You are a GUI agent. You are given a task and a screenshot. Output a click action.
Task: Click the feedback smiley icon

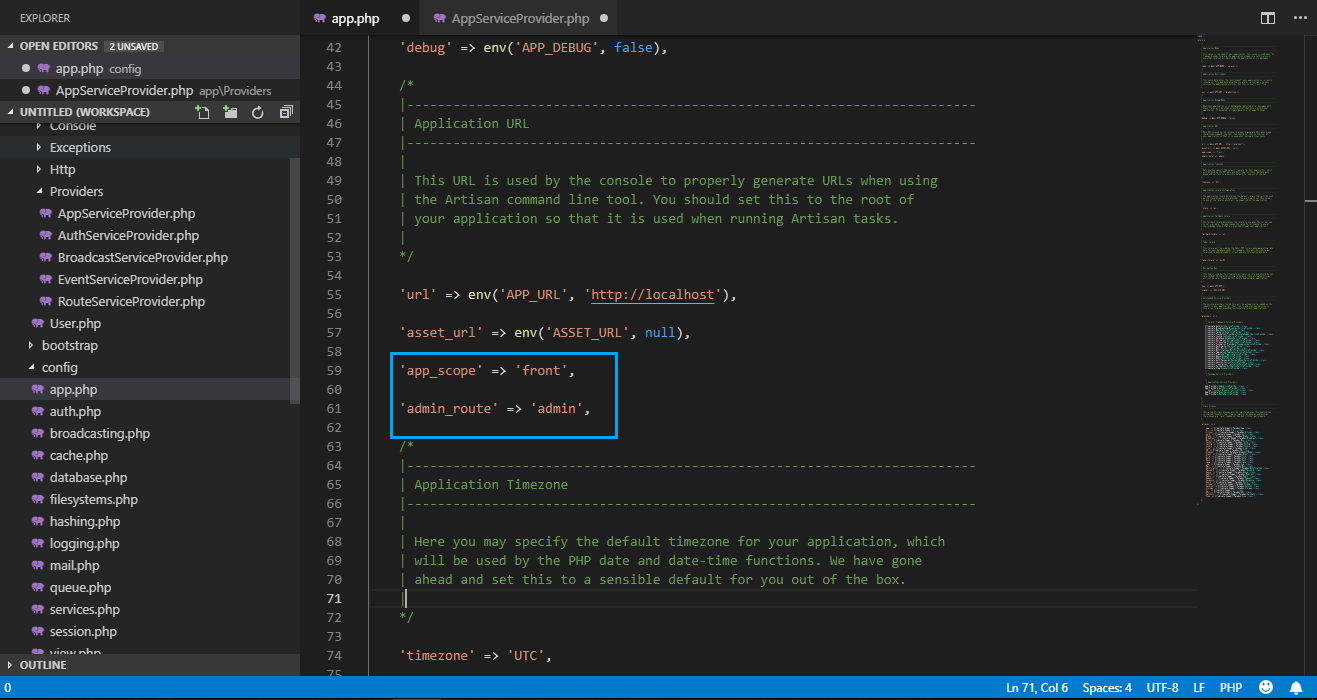[1266, 688]
